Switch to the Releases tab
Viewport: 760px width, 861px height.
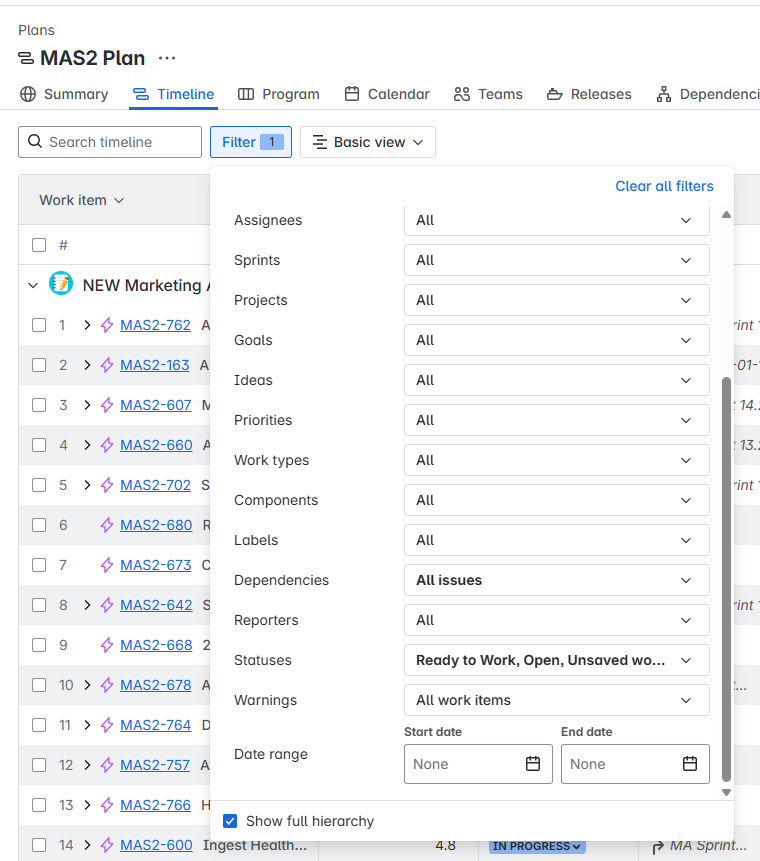(x=589, y=94)
